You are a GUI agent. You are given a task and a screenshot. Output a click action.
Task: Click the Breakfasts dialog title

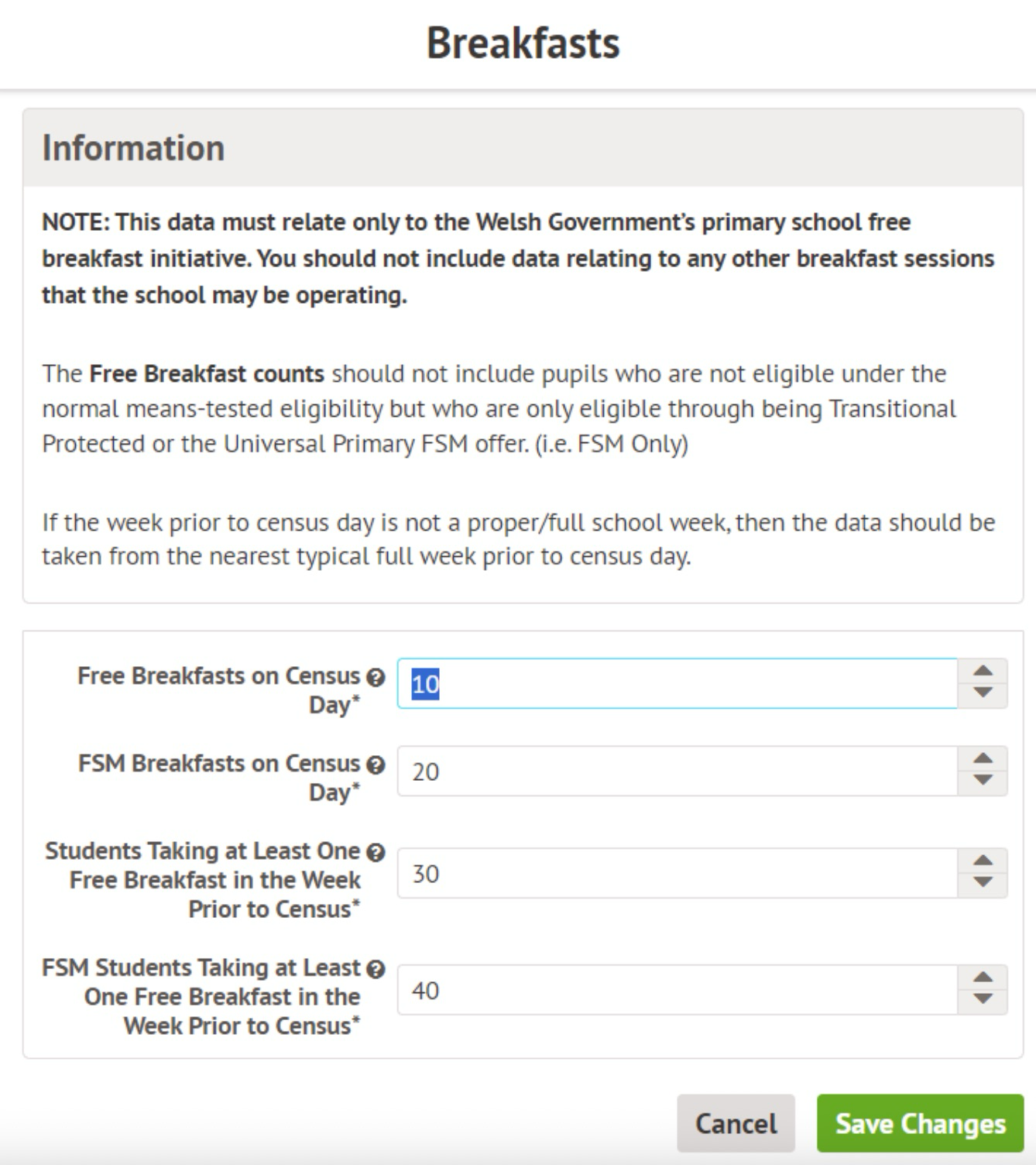point(523,43)
